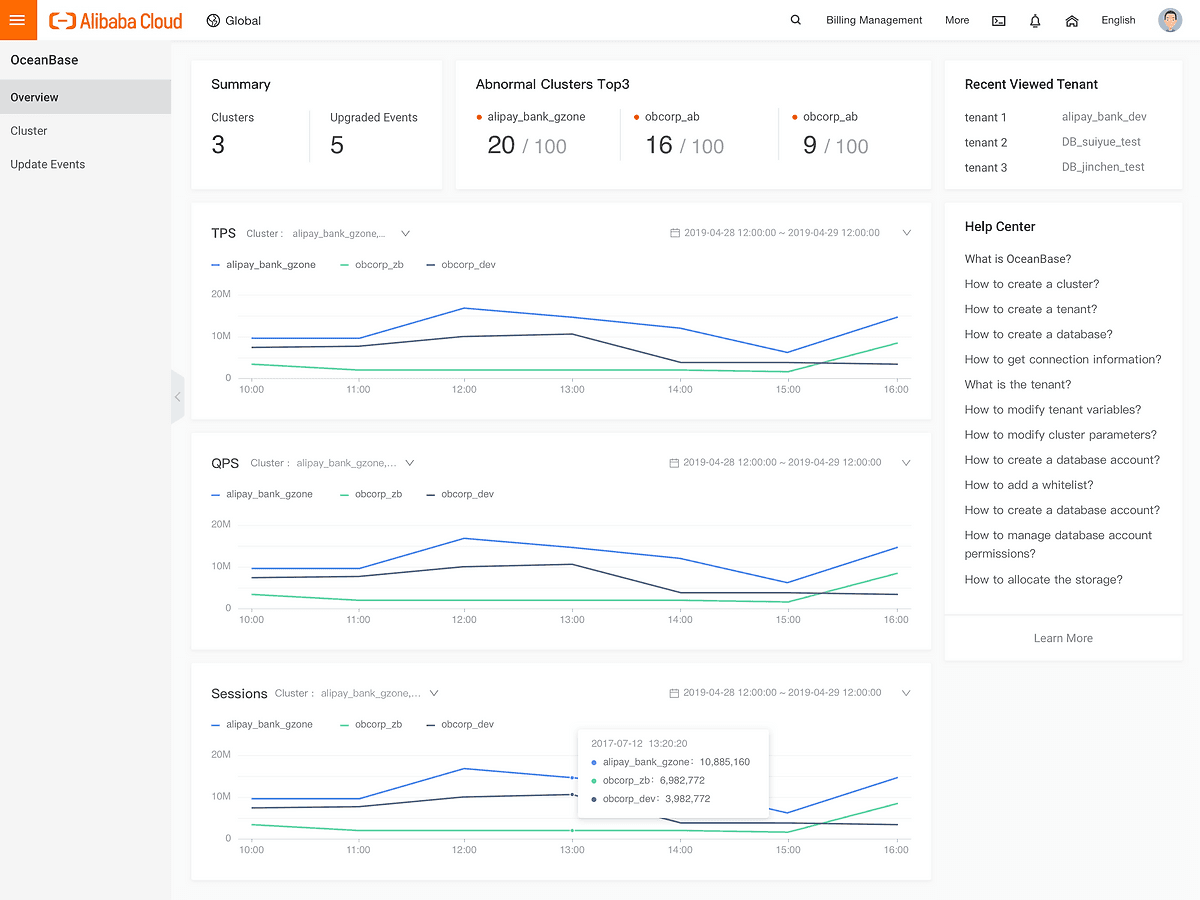Open the search magnifier icon
The image size is (1200, 900).
click(796, 20)
